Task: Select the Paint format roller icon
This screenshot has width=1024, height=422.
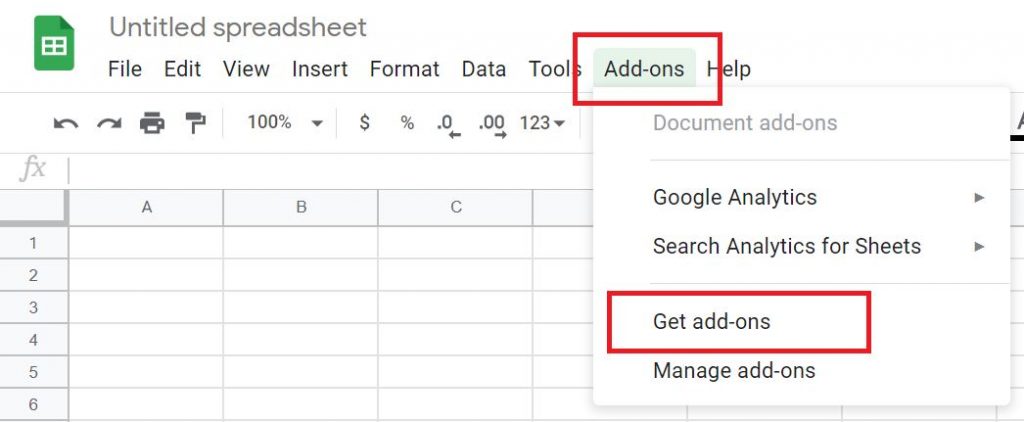Action: coord(195,123)
